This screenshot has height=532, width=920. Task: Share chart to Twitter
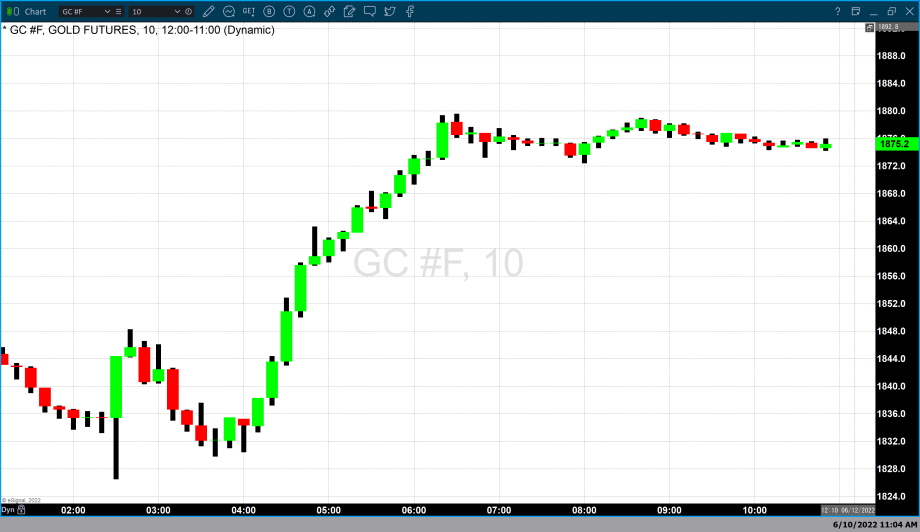[x=389, y=11]
